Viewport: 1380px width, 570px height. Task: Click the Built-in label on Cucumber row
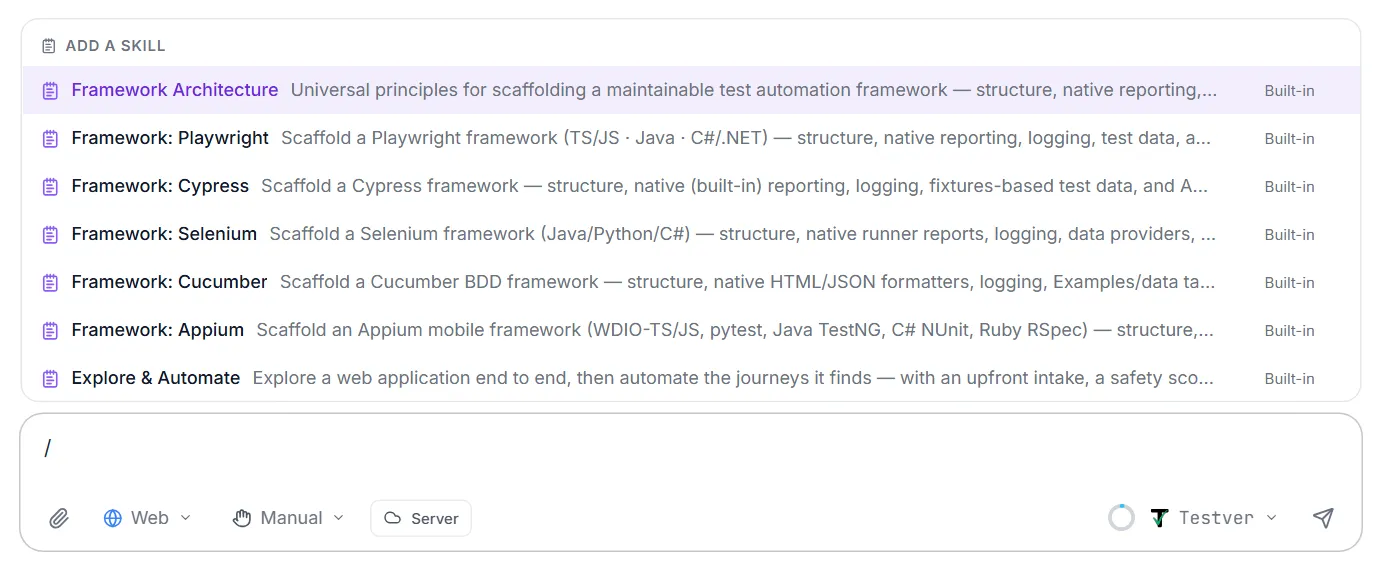1289,283
